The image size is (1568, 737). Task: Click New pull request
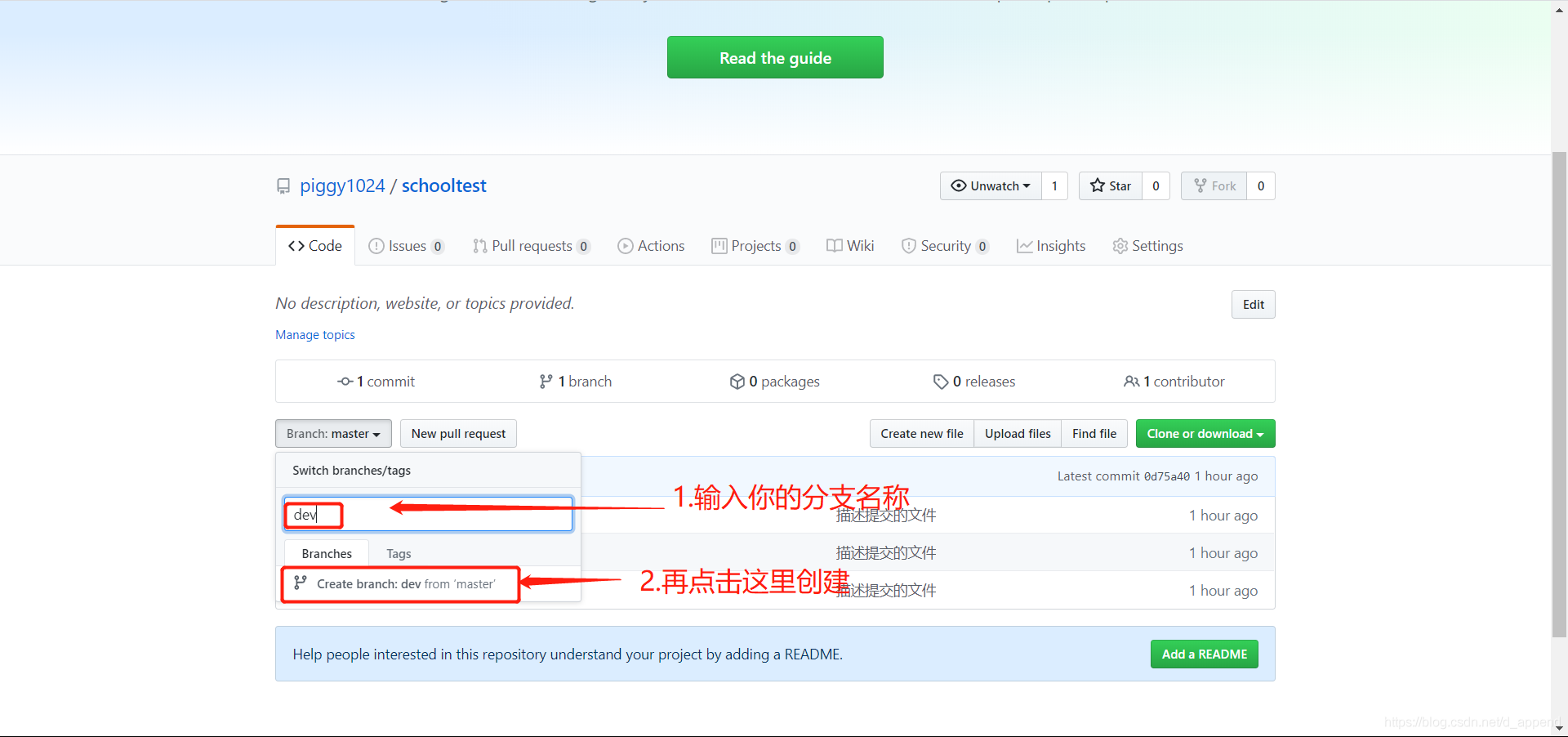pos(458,434)
